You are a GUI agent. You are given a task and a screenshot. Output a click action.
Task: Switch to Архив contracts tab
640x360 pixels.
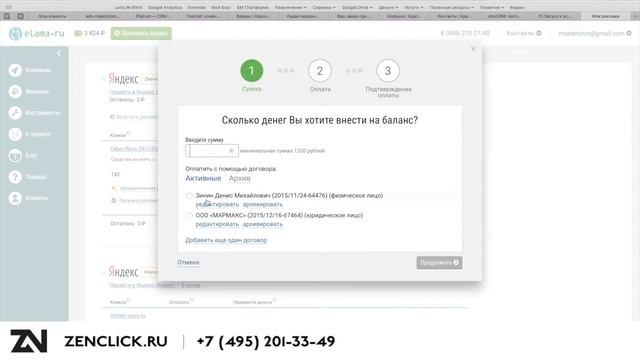[x=240, y=178]
